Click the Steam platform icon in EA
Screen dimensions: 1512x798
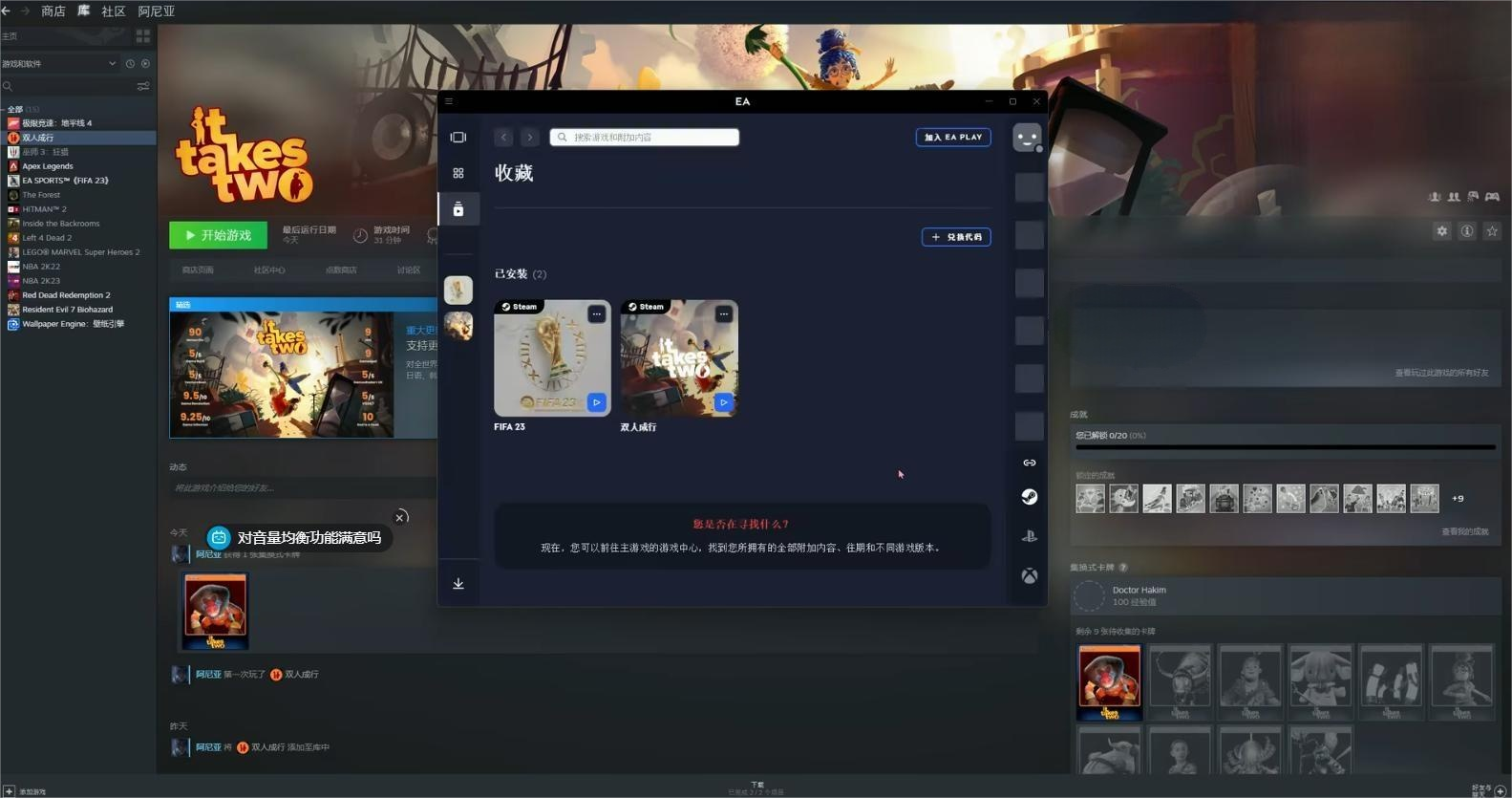(x=1030, y=496)
